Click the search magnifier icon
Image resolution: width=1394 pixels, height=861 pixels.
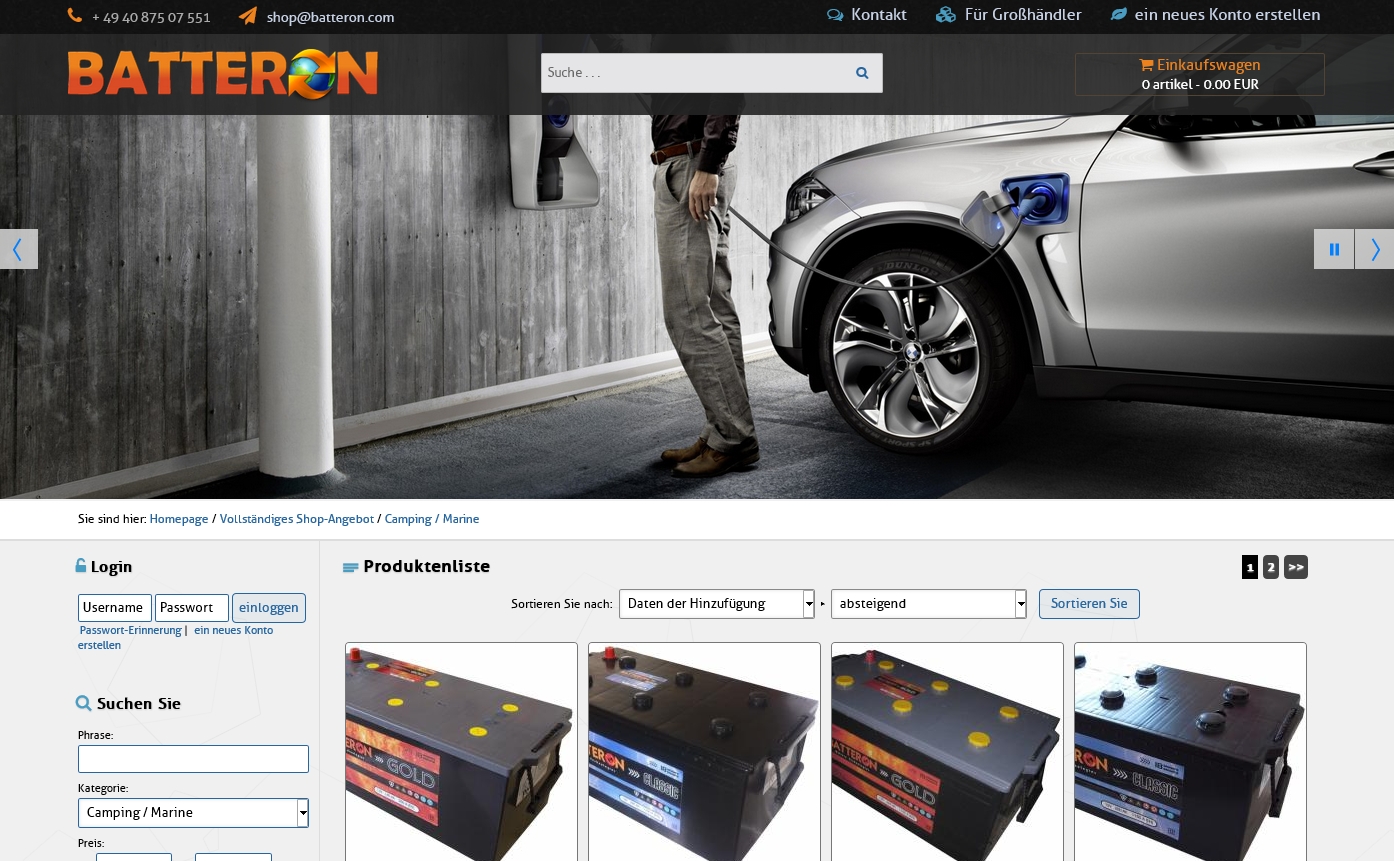click(x=861, y=73)
